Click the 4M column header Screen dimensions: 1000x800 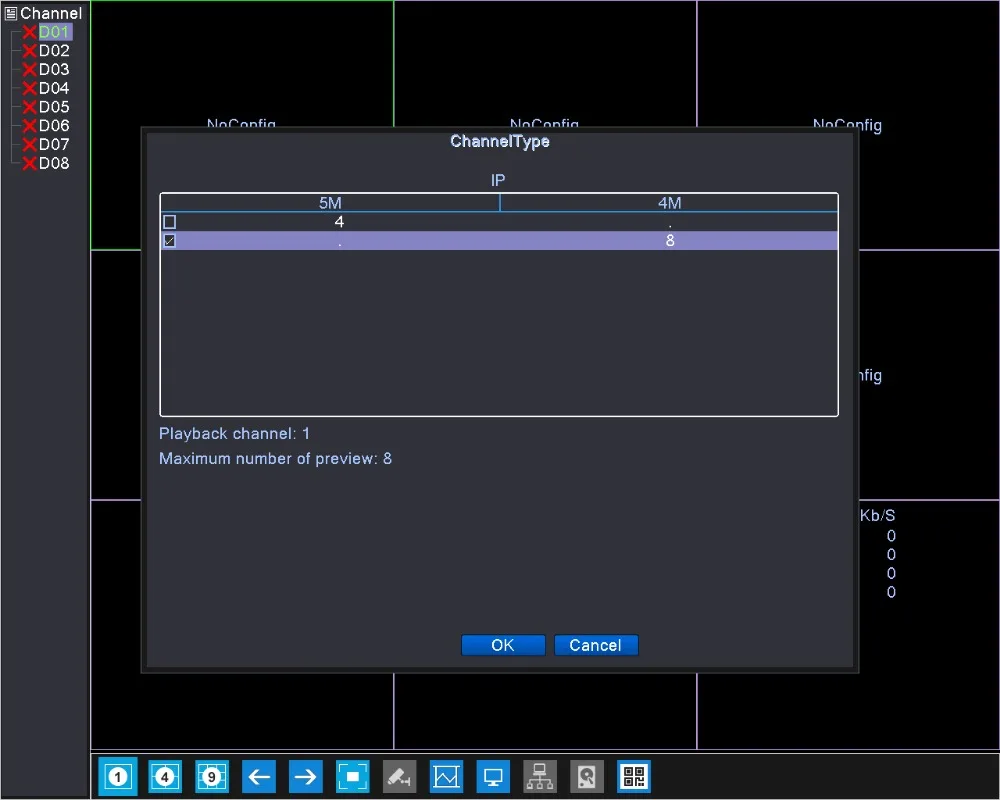coord(669,203)
